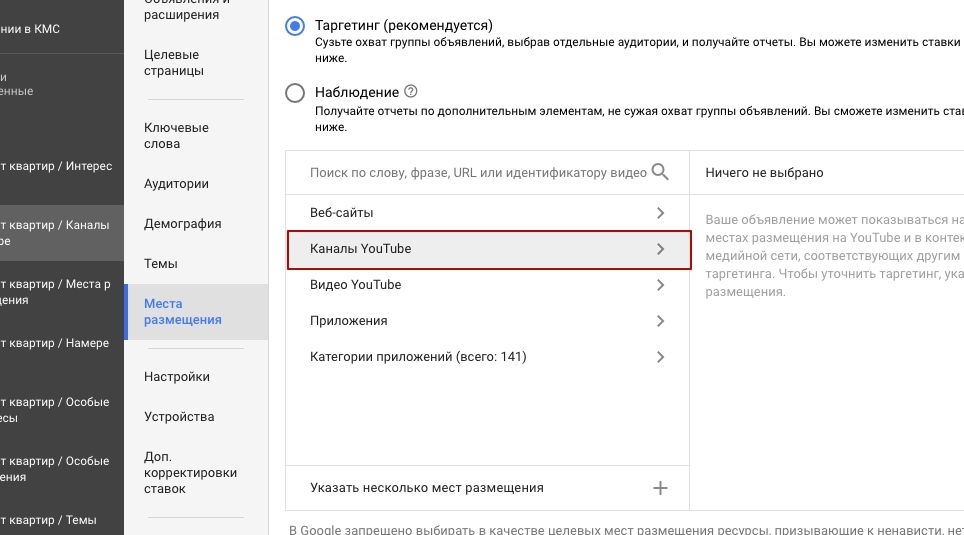Viewport: 964px width, 535px height.
Task: Expand the Приложения chevron
Action: (x=660, y=321)
